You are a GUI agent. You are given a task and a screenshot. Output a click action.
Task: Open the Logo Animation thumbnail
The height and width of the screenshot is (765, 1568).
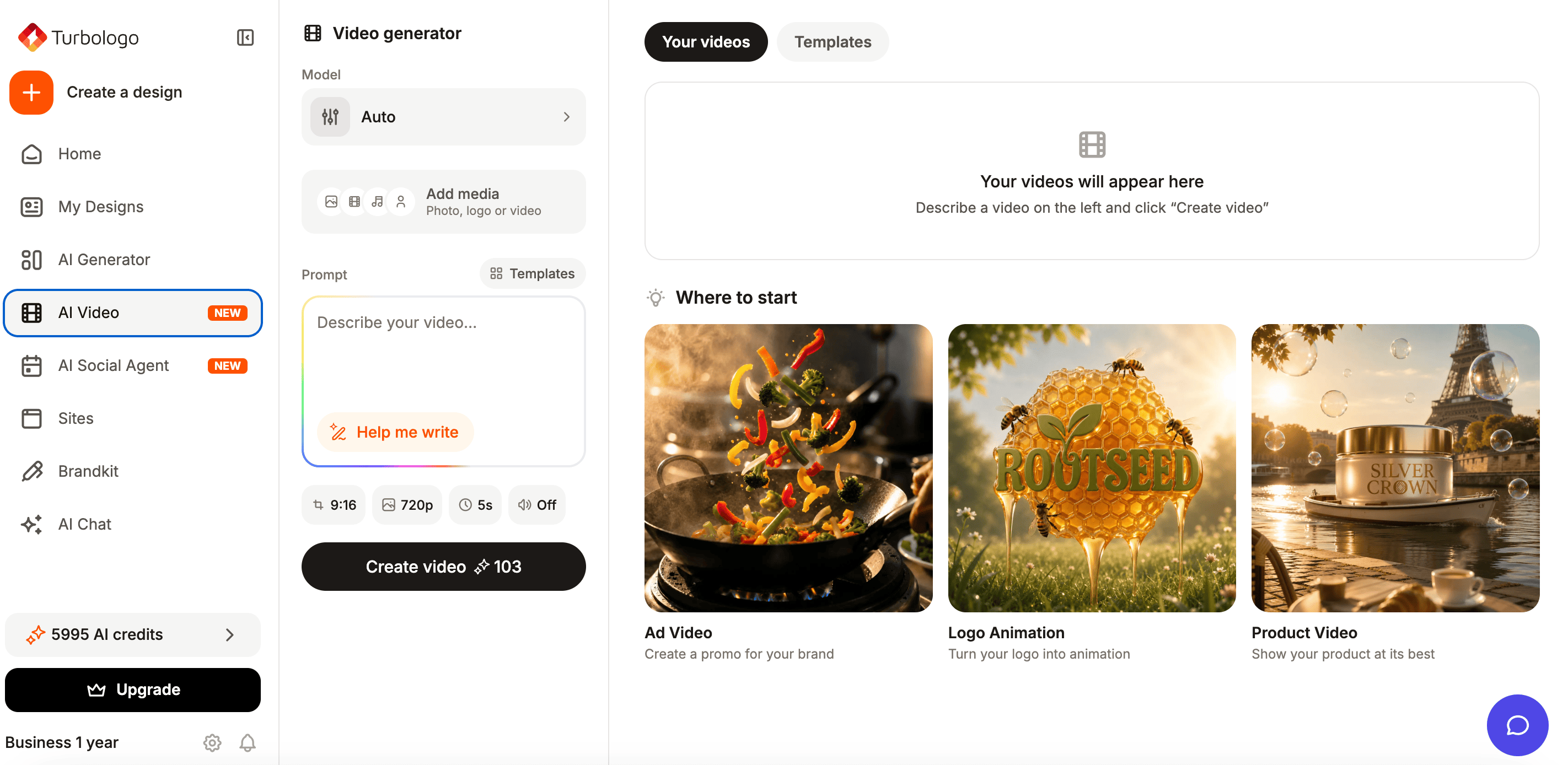click(1092, 467)
